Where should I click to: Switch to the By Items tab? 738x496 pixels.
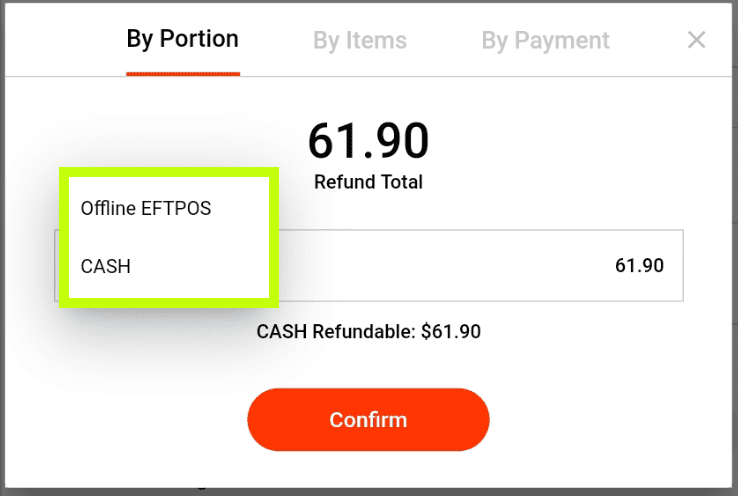tap(360, 41)
